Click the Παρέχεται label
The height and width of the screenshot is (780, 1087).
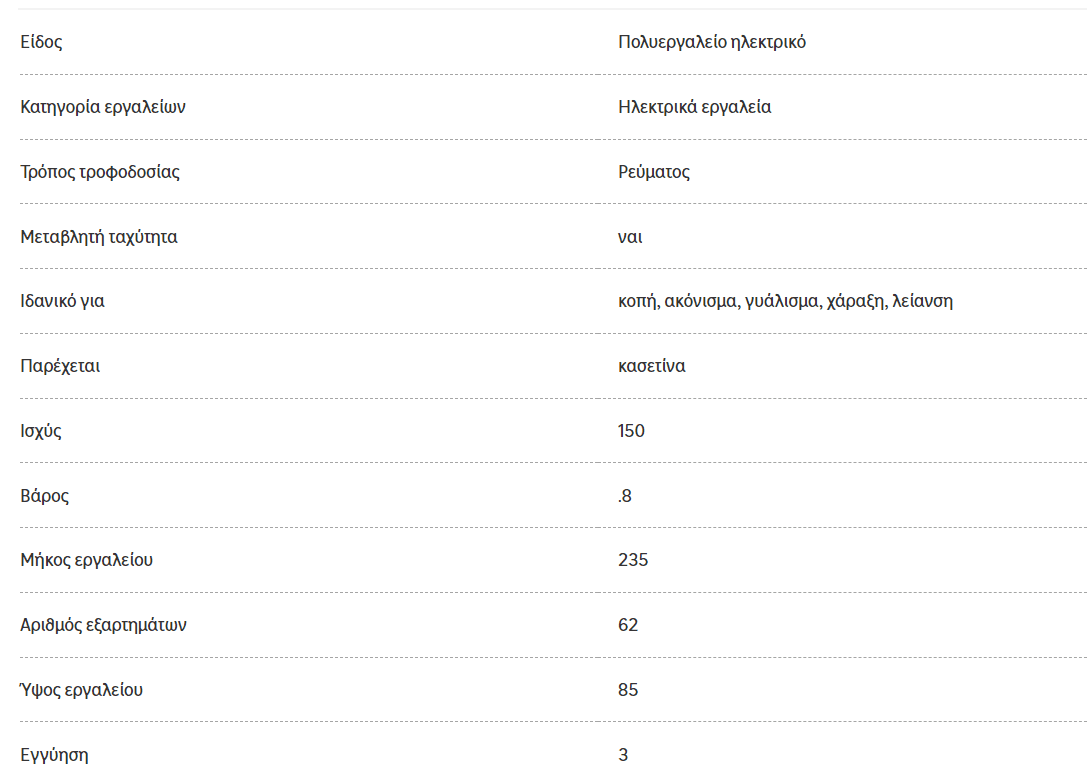60,366
